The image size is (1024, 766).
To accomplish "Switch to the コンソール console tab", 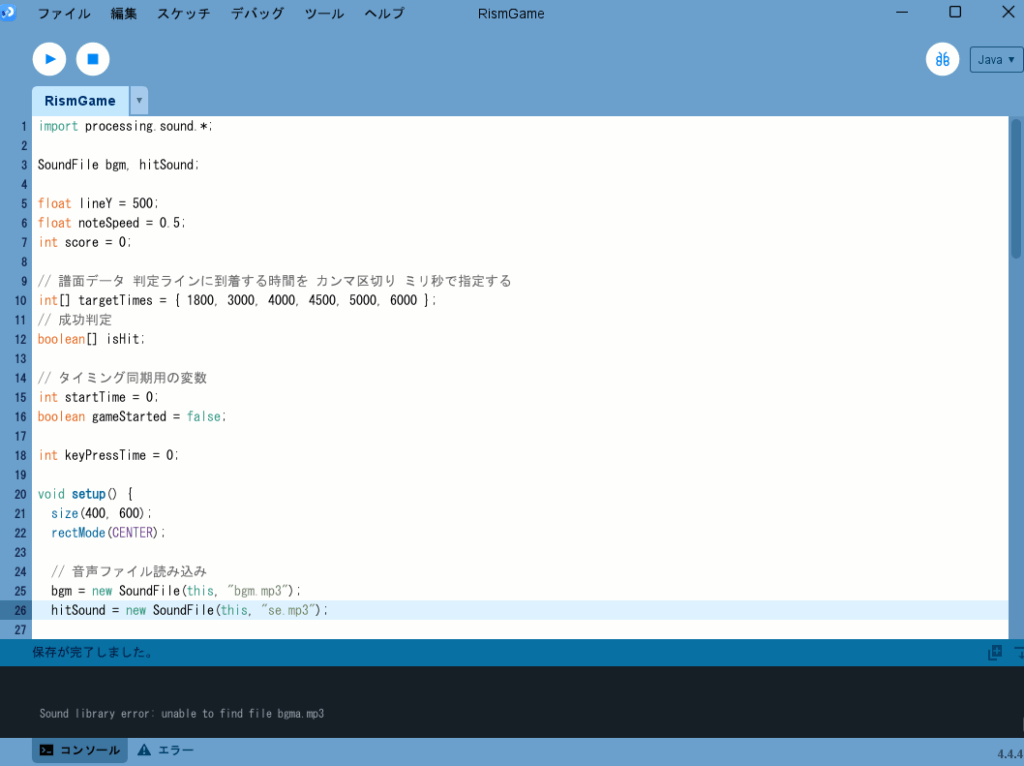I will click(80, 750).
